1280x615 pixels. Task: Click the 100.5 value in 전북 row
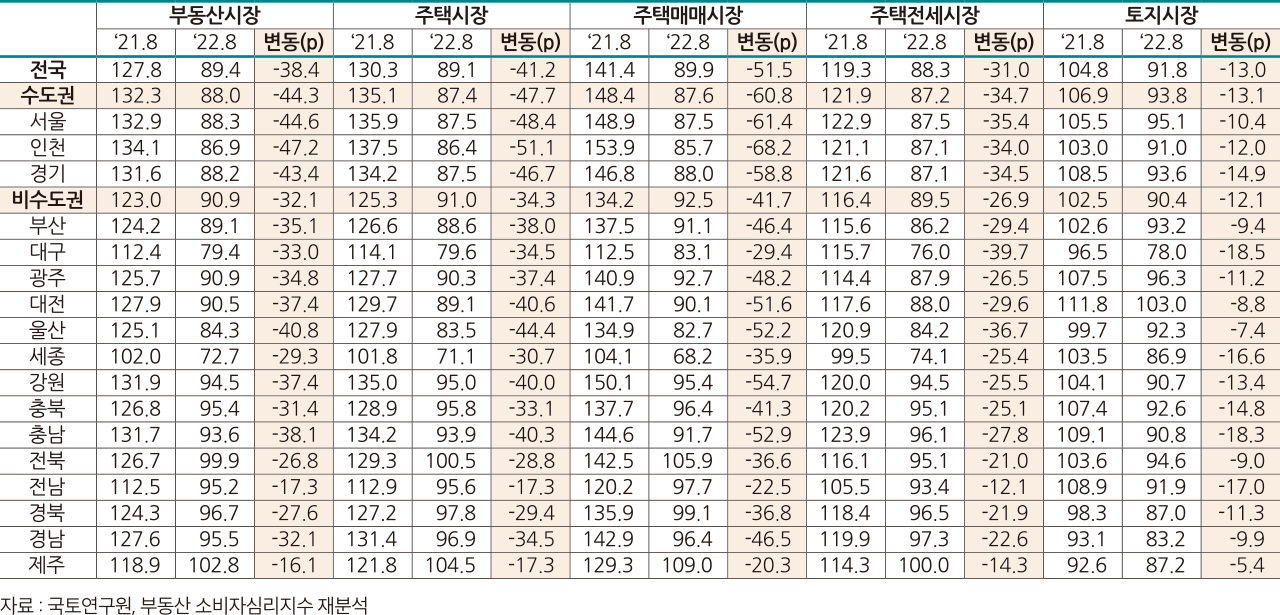(451, 460)
